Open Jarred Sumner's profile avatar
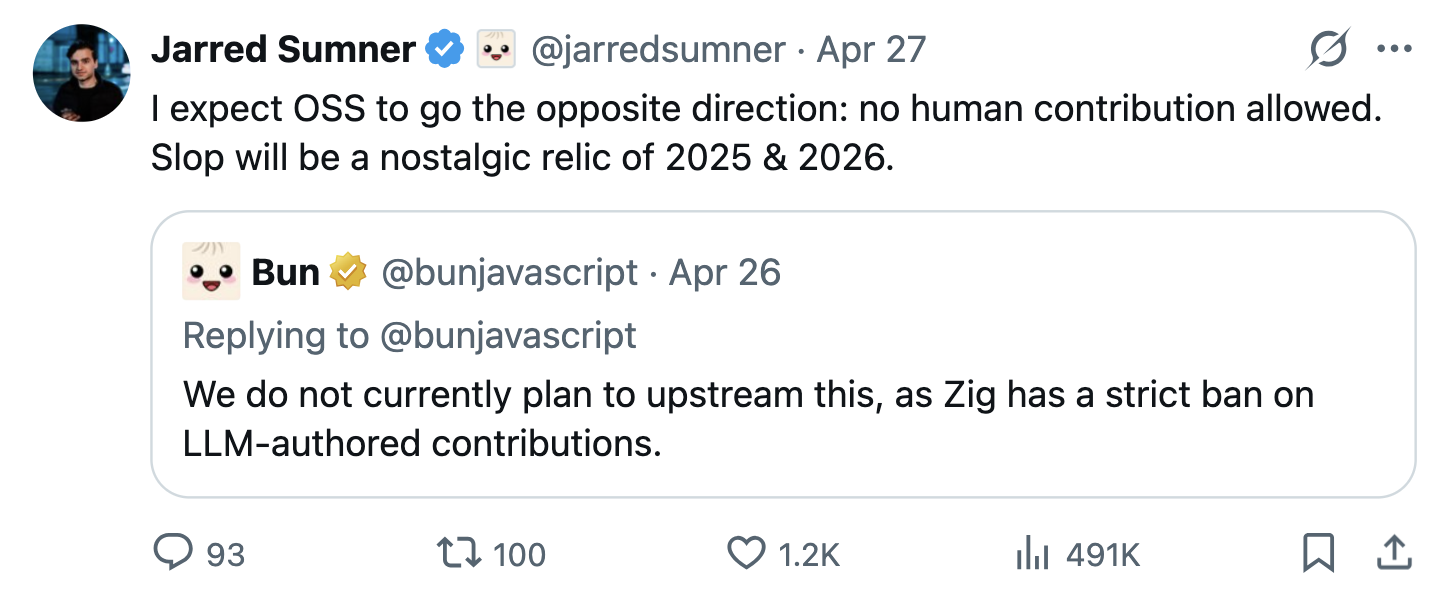 click(x=82, y=73)
